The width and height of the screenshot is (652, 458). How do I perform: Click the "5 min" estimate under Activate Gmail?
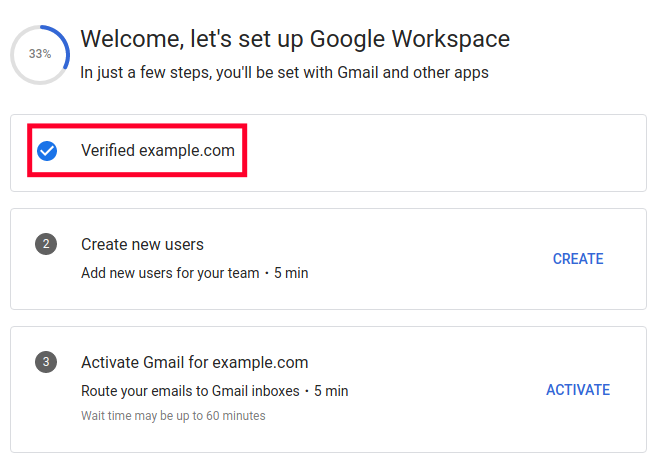click(x=331, y=390)
